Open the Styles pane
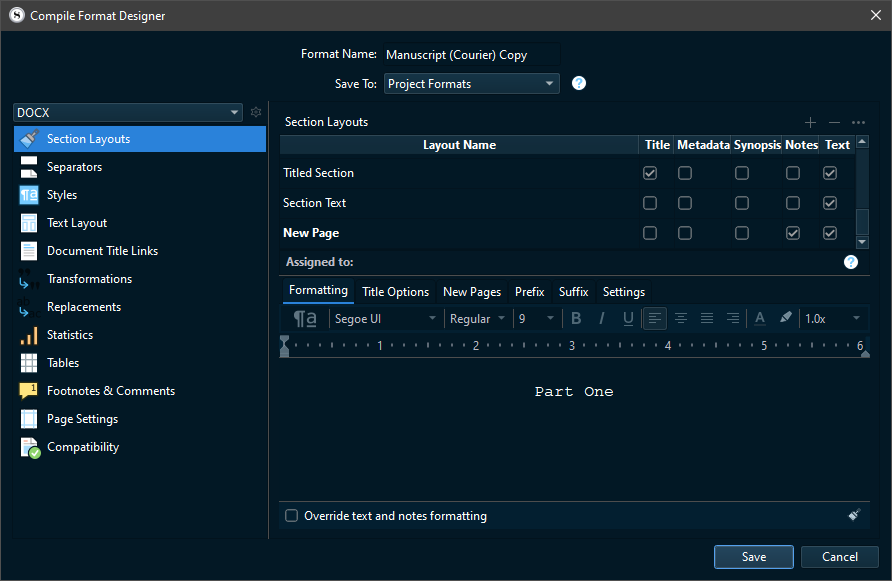The image size is (892, 581). 140,195
